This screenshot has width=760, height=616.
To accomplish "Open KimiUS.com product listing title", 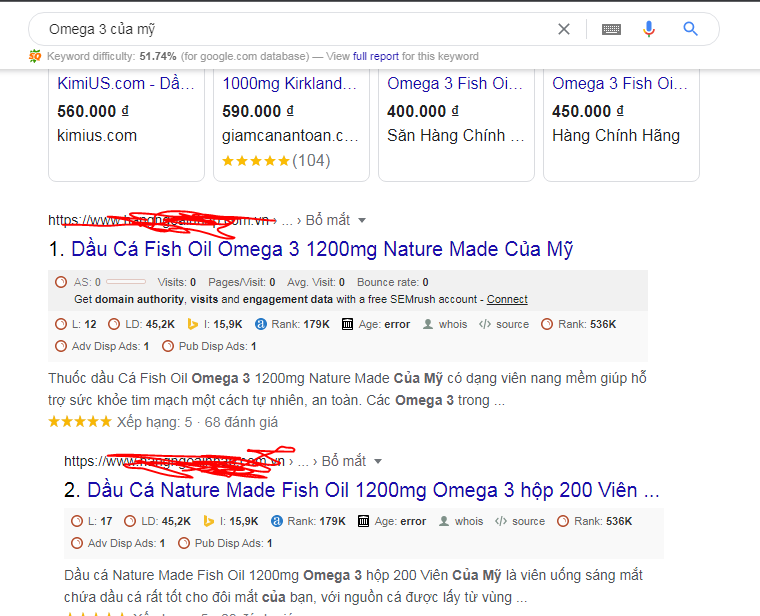I will coord(126,83).
